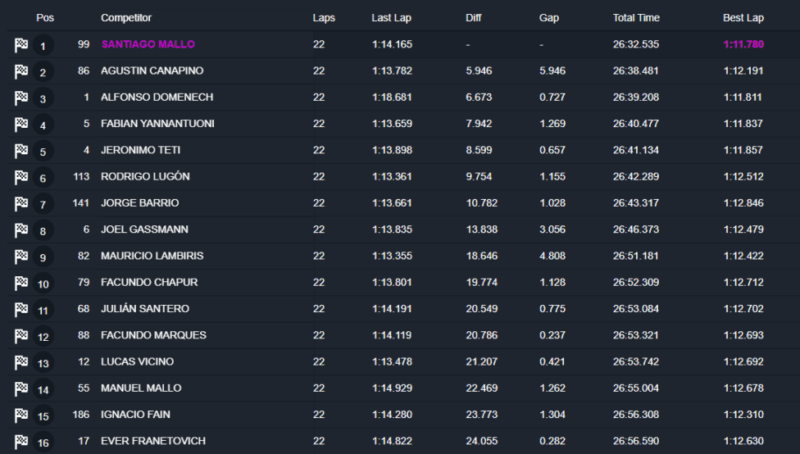Viewport: 800px width, 454px height.
Task: Sort results by Last Lap header
Action: [390, 18]
